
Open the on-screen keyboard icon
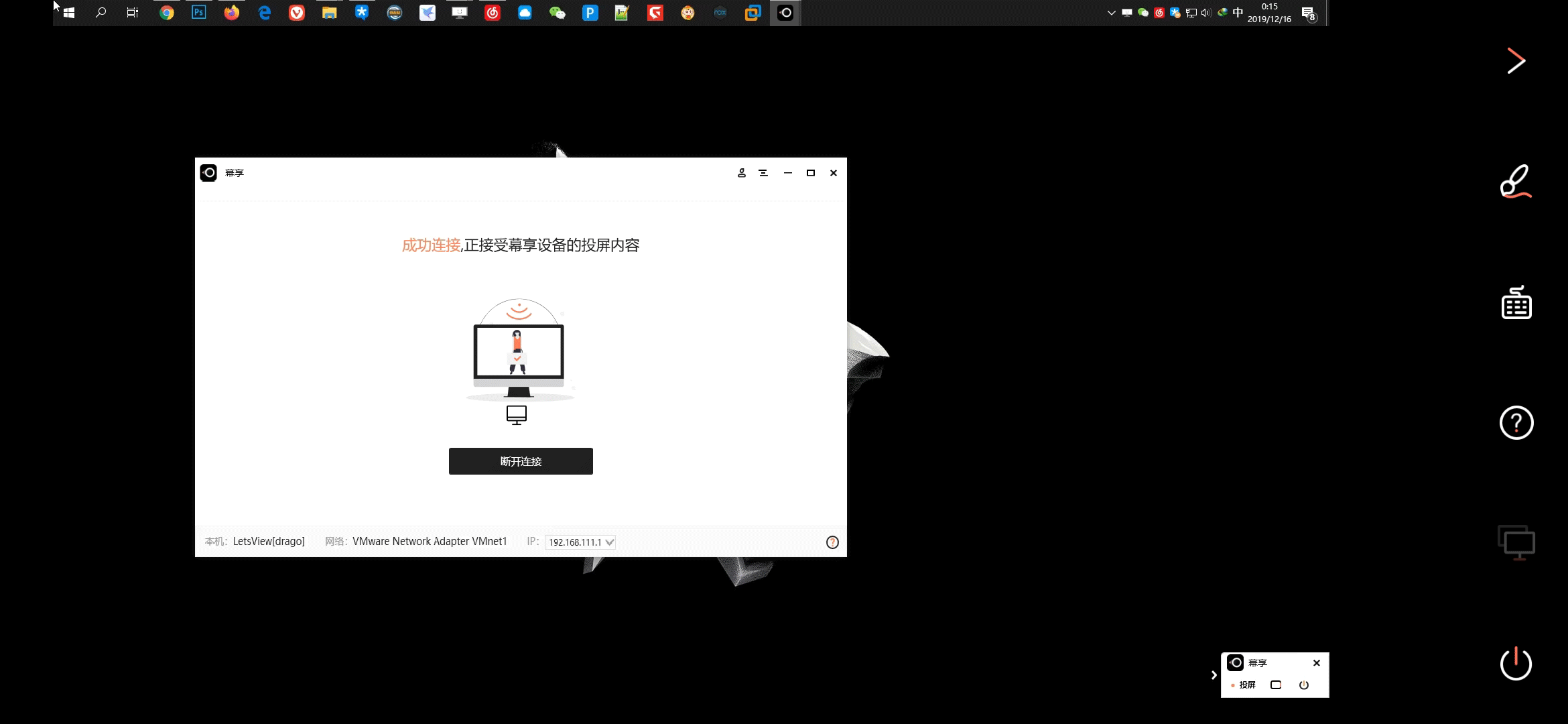tap(1516, 303)
